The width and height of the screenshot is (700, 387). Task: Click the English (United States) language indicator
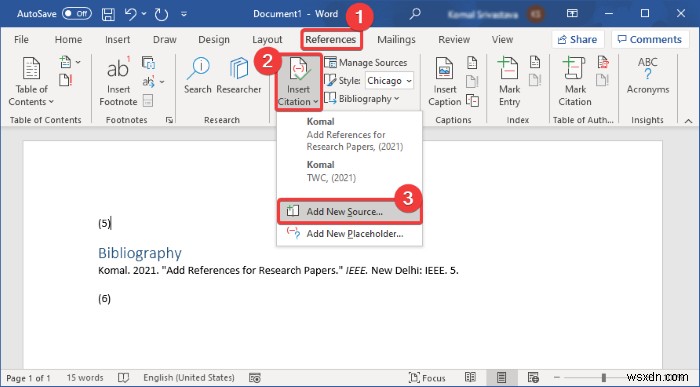click(189, 378)
